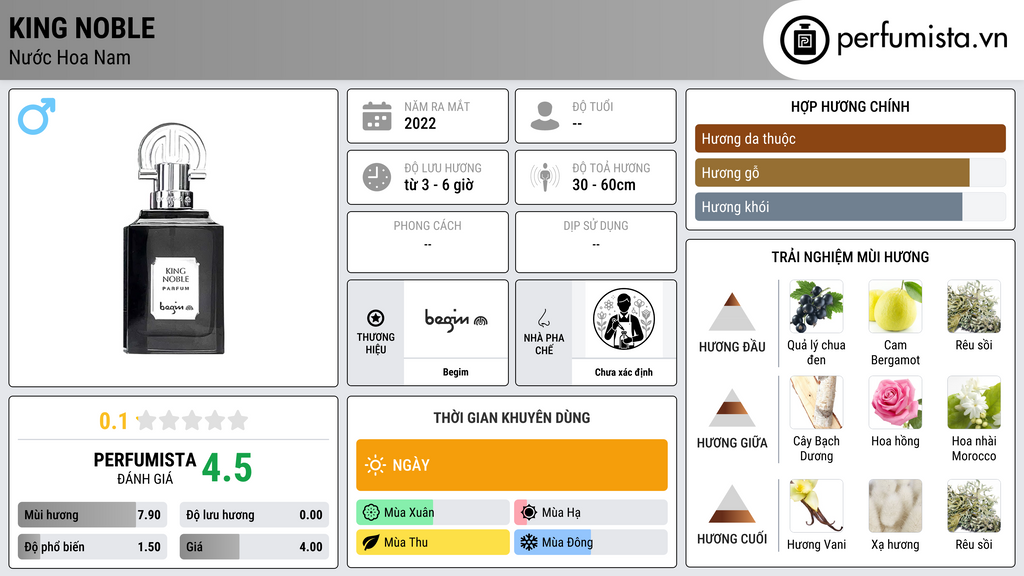Click the clock icon beside Độ lưu hương
The height and width of the screenshot is (576, 1024).
click(377, 177)
